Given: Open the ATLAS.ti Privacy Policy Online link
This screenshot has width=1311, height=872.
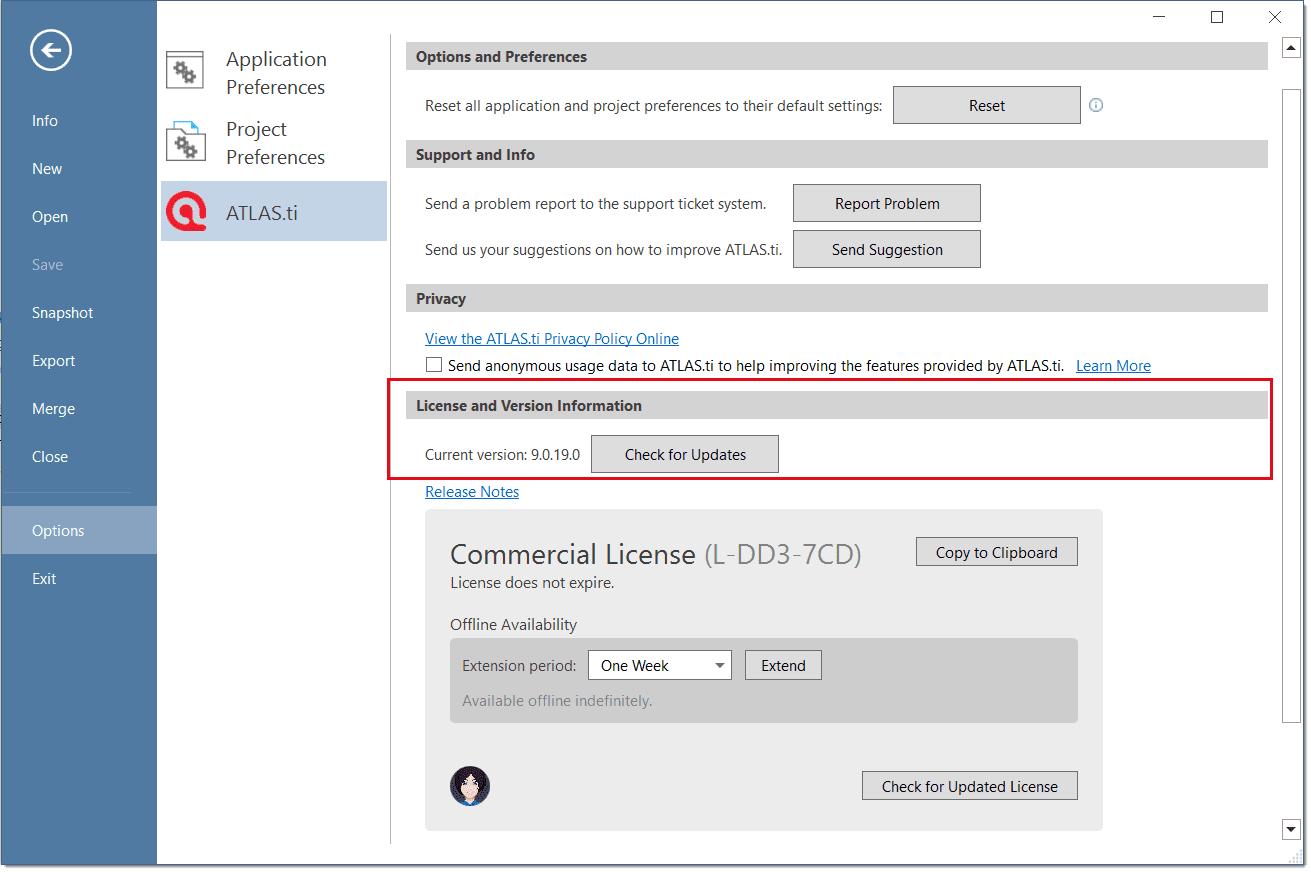Looking at the screenshot, I should pyautogui.click(x=552, y=338).
